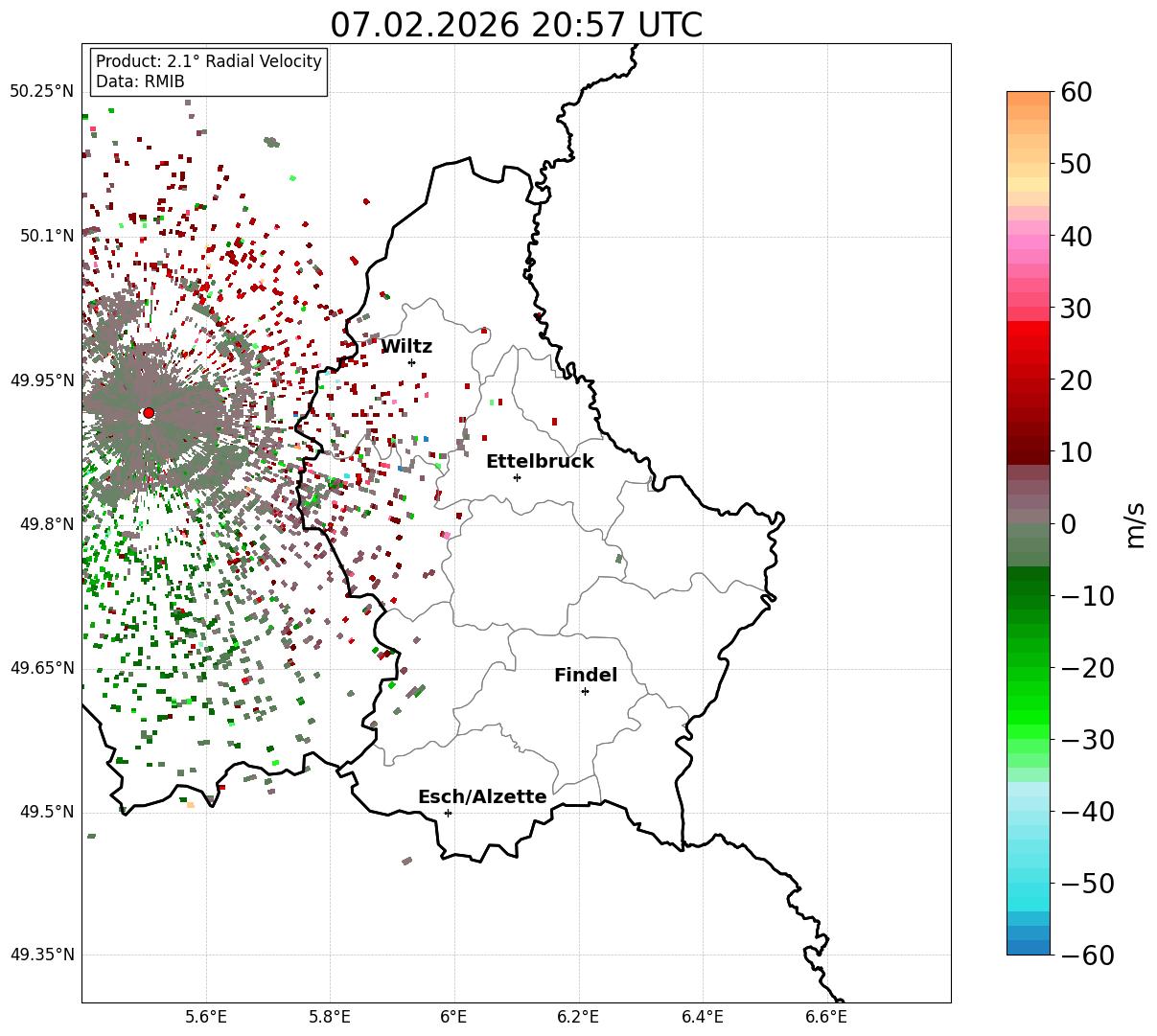This screenshot has height=1036, width=1157.
Task: Click the 60 tick on colorbar
Action: [x=1076, y=92]
